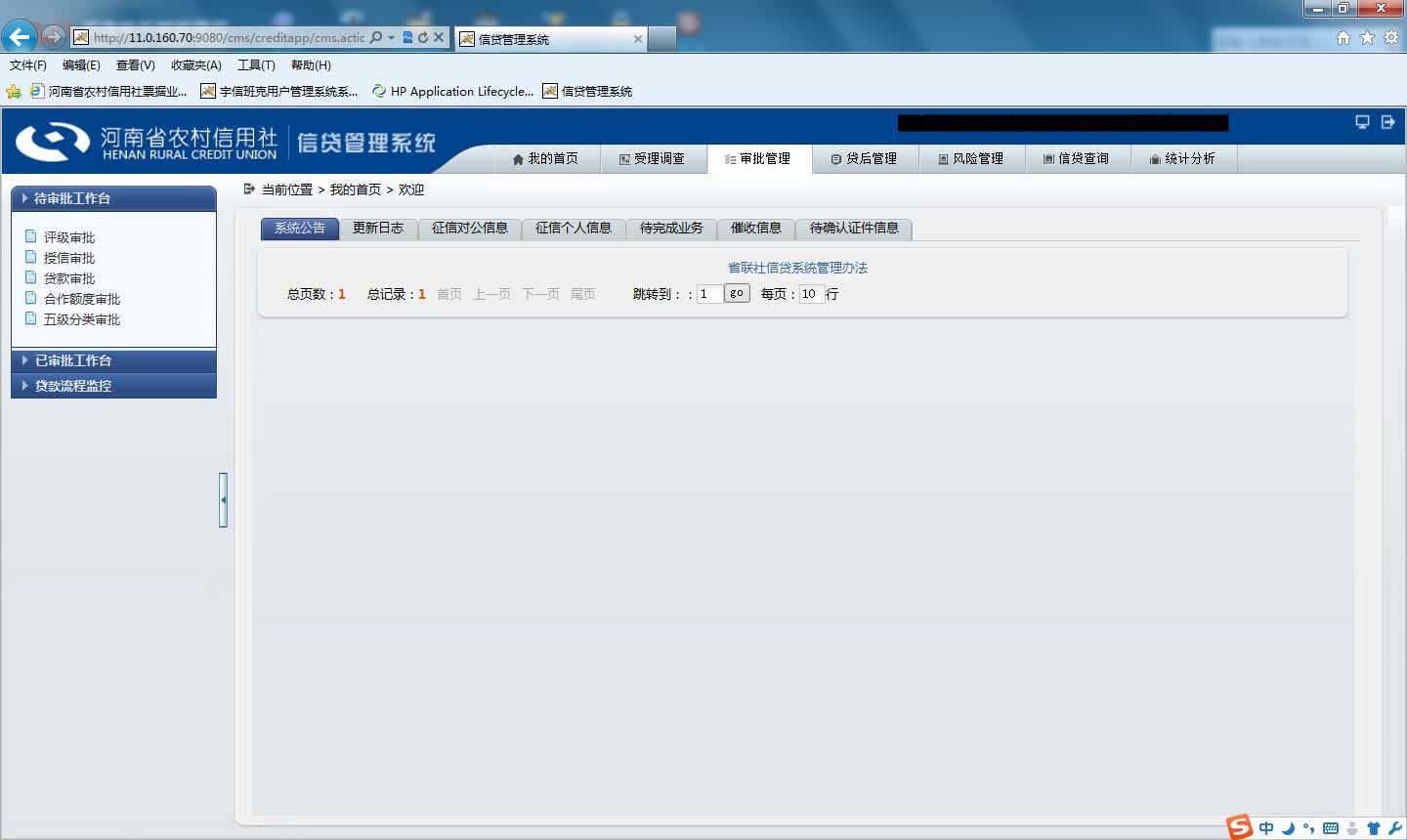Switch to 催收信息 tab
This screenshot has width=1407, height=840.
(x=756, y=228)
